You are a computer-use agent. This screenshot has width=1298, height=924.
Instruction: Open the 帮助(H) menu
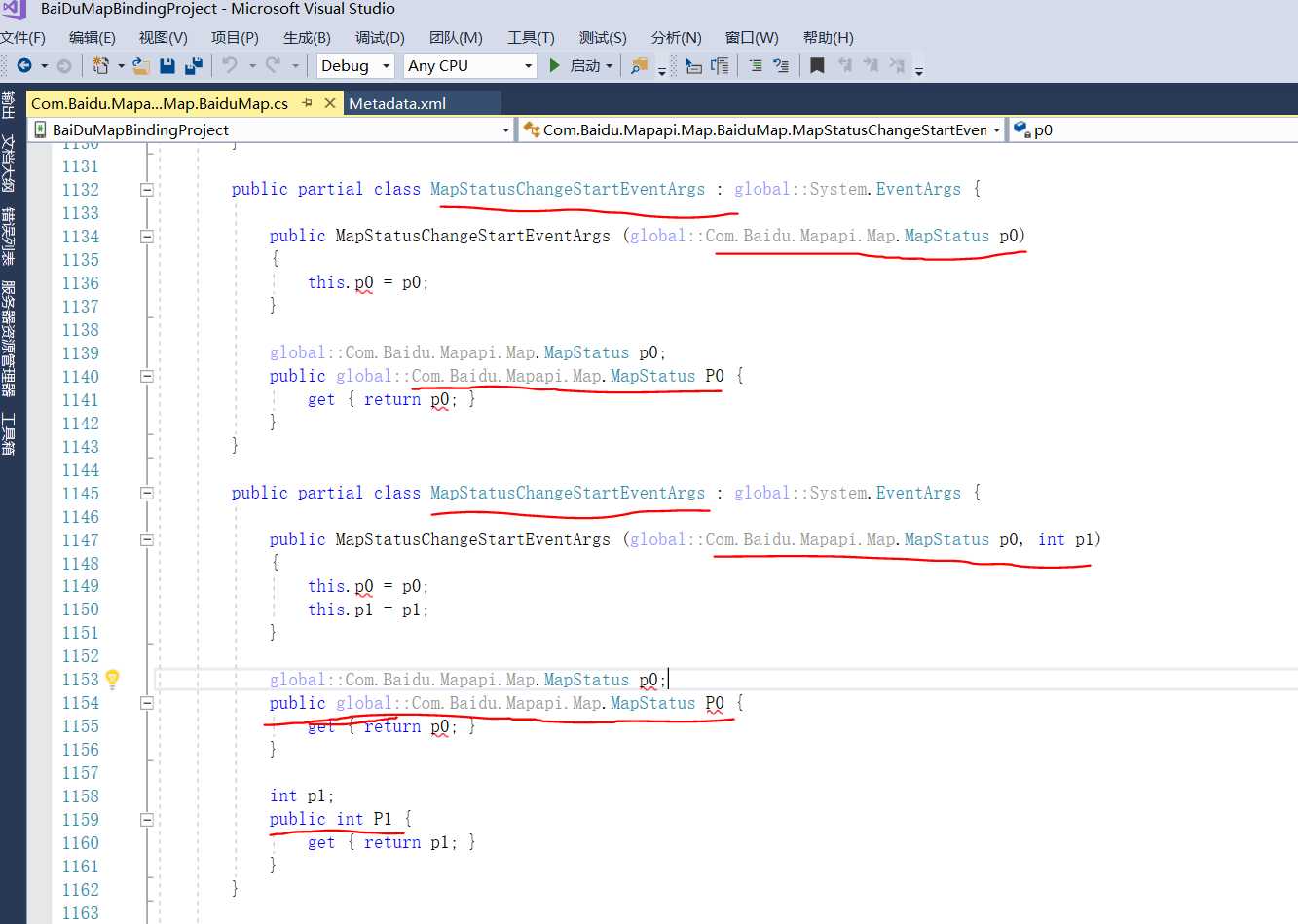coord(828,37)
